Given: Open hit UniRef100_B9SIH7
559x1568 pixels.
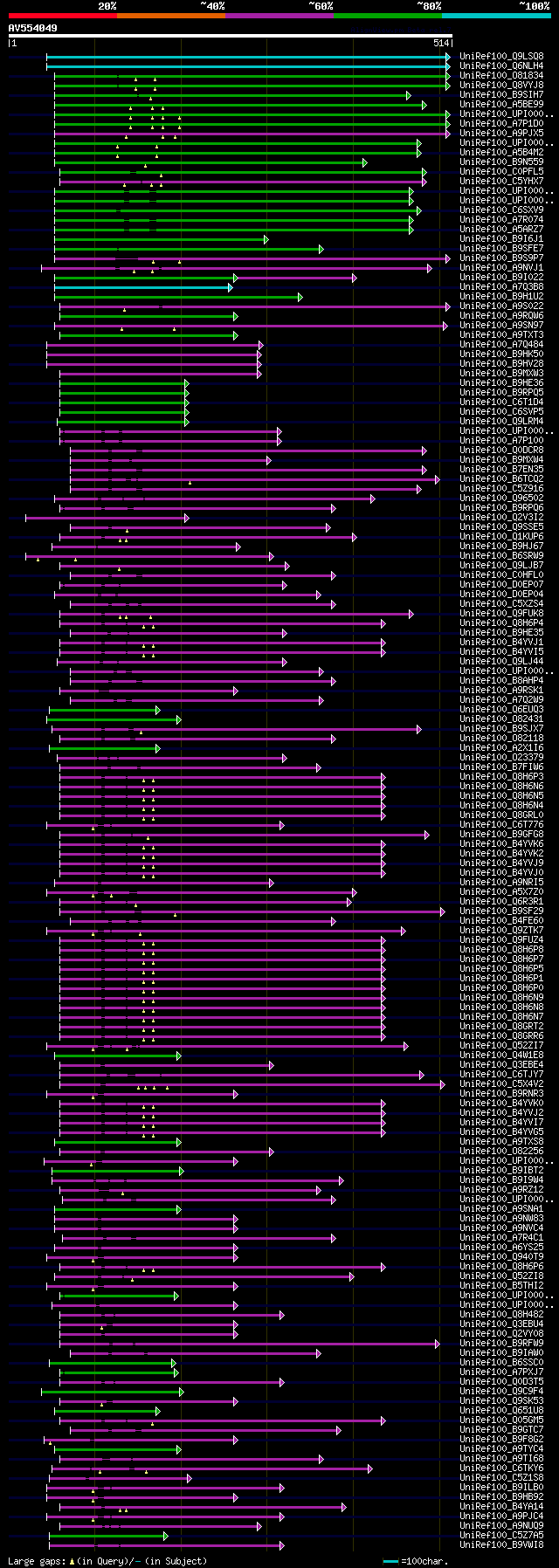Looking at the screenshot, I should click(501, 94).
